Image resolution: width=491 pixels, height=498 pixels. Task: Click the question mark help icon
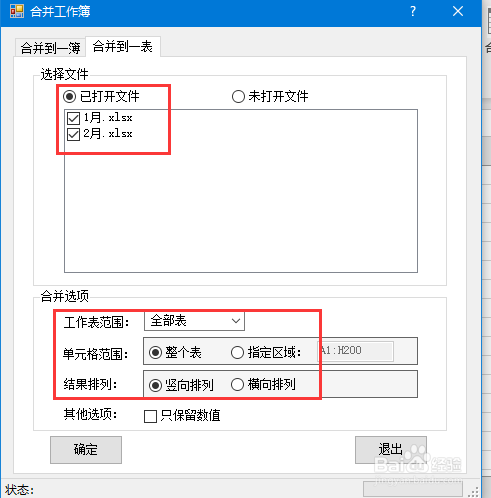pos(413,11)
